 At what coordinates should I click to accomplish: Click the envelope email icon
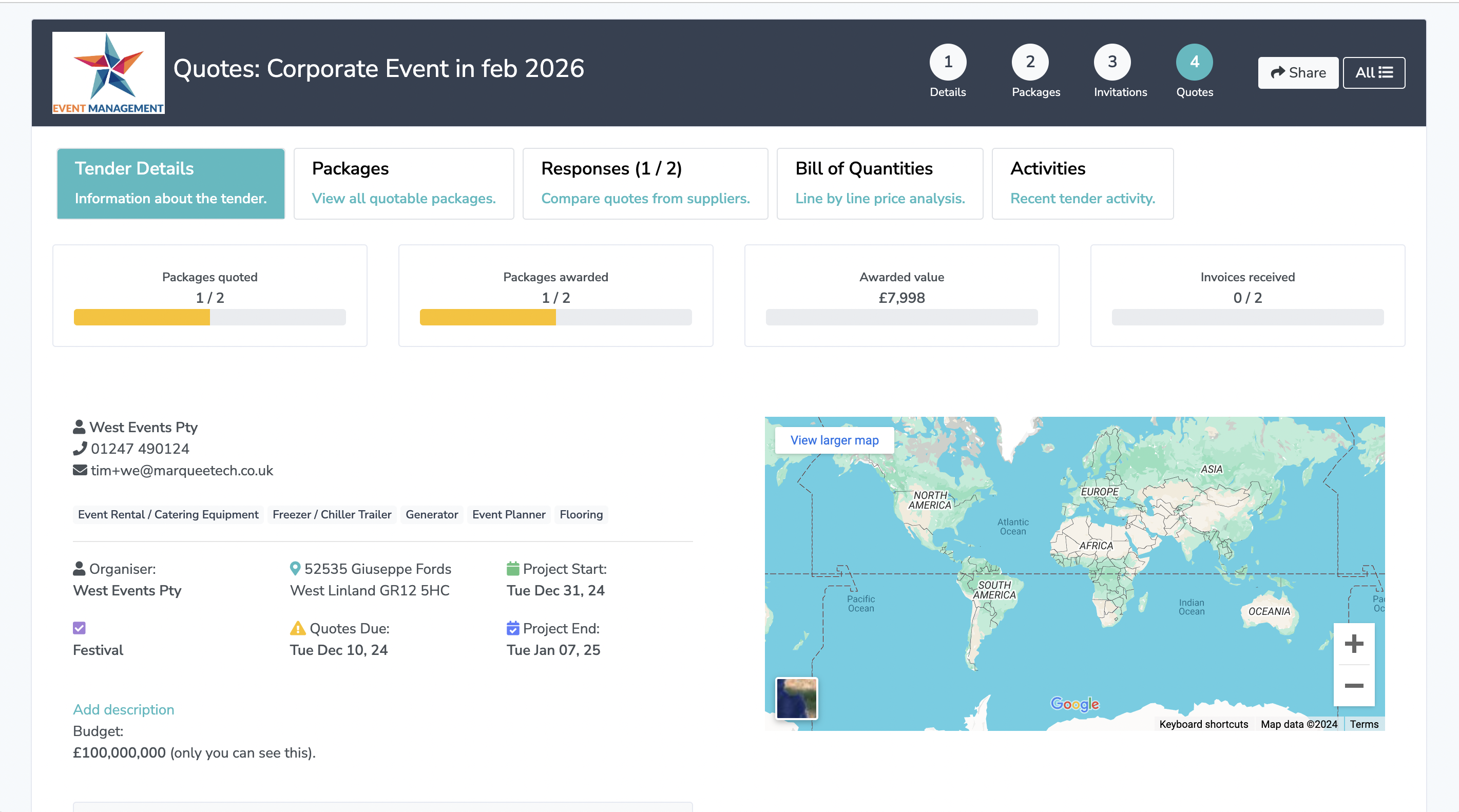[80, 470]
